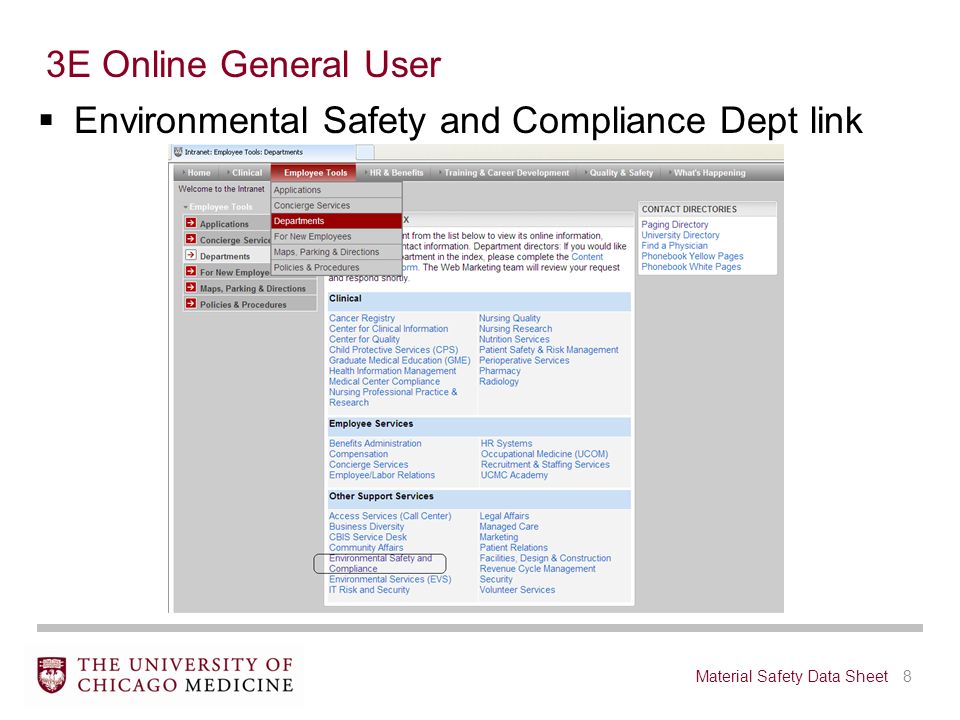
Task: Open Volunteer Services link
Action: pos(517,590)
